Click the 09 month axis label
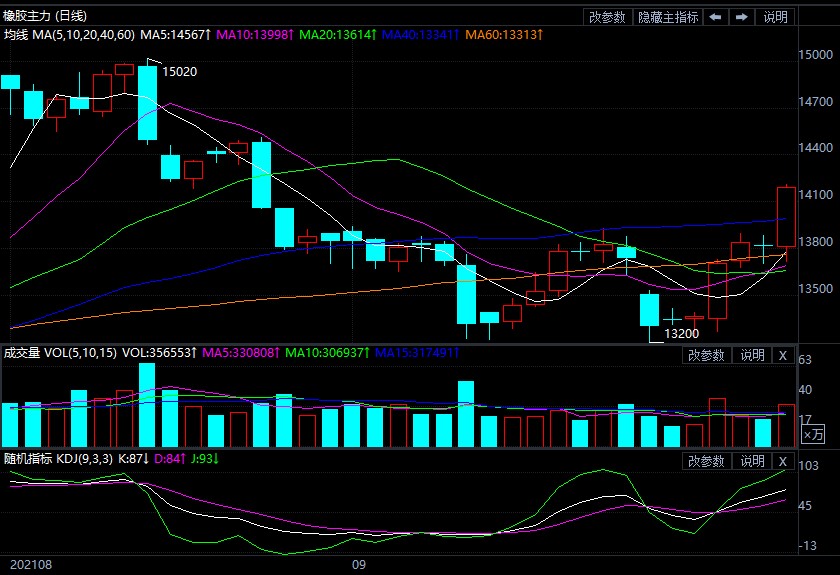 (x=359, y=565)
